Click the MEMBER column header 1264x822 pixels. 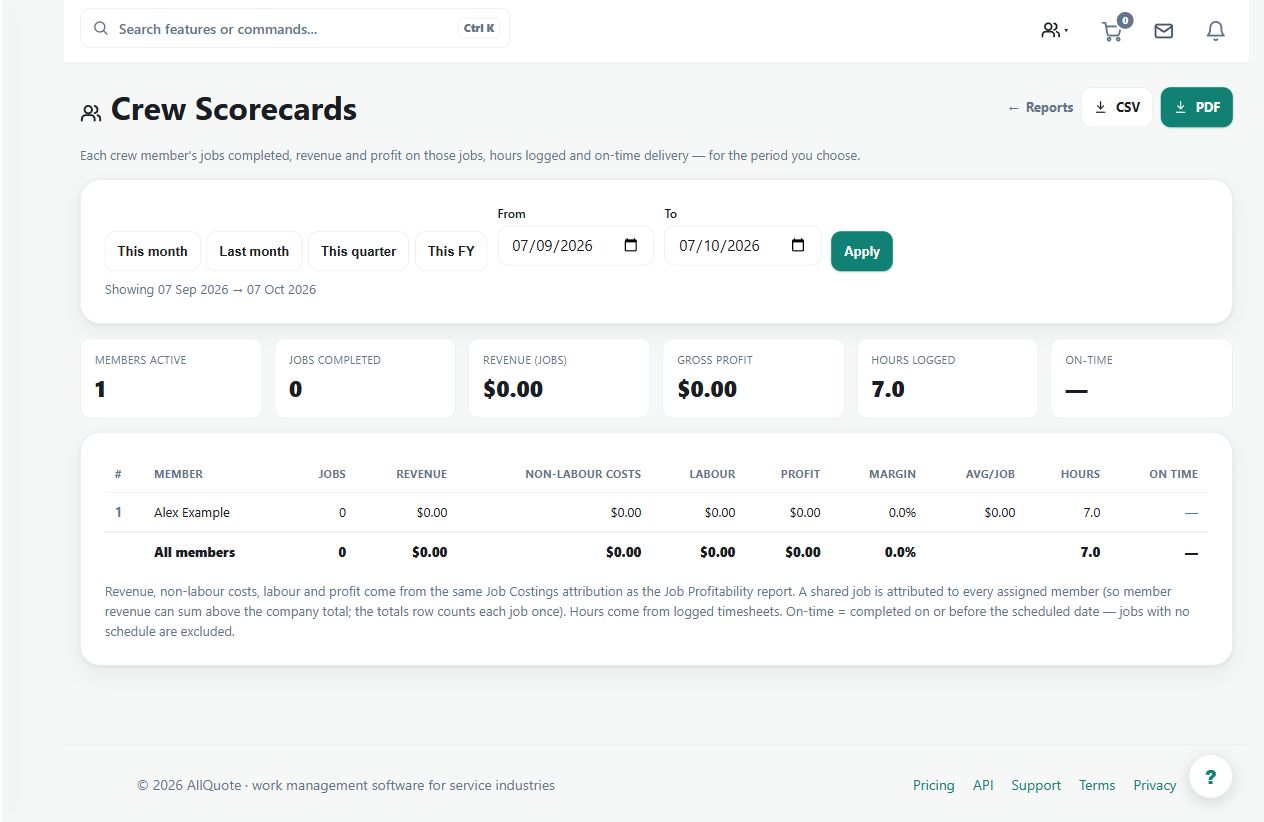[x=178, y=474]
